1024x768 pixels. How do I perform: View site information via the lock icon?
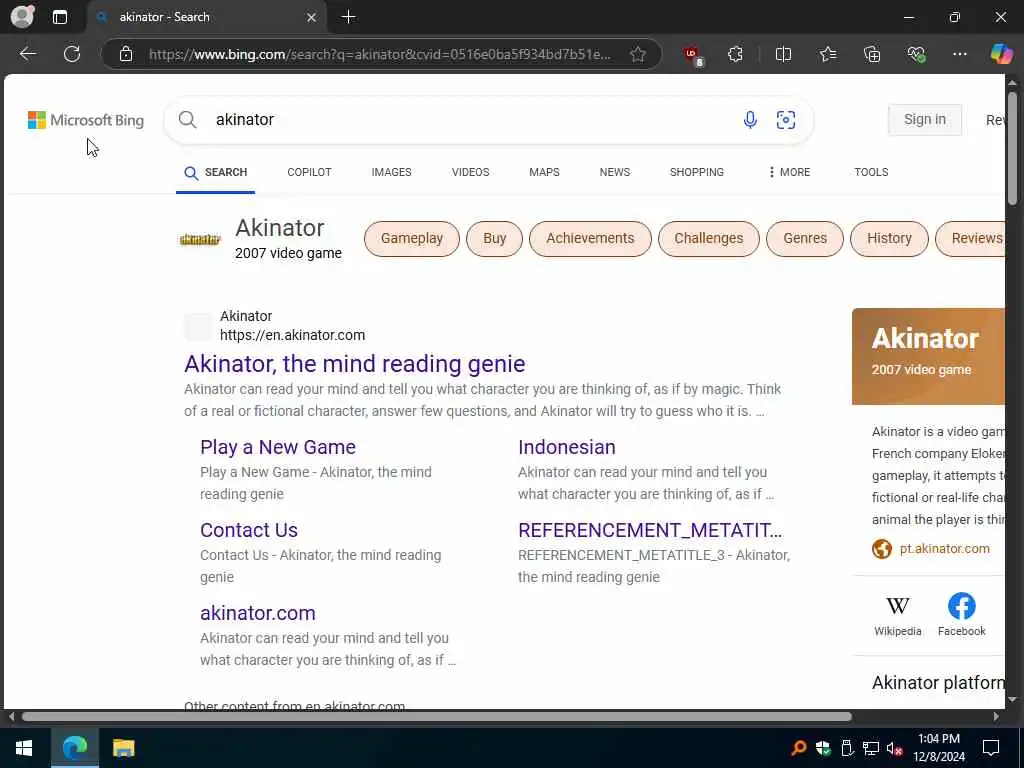click(126, 54)
